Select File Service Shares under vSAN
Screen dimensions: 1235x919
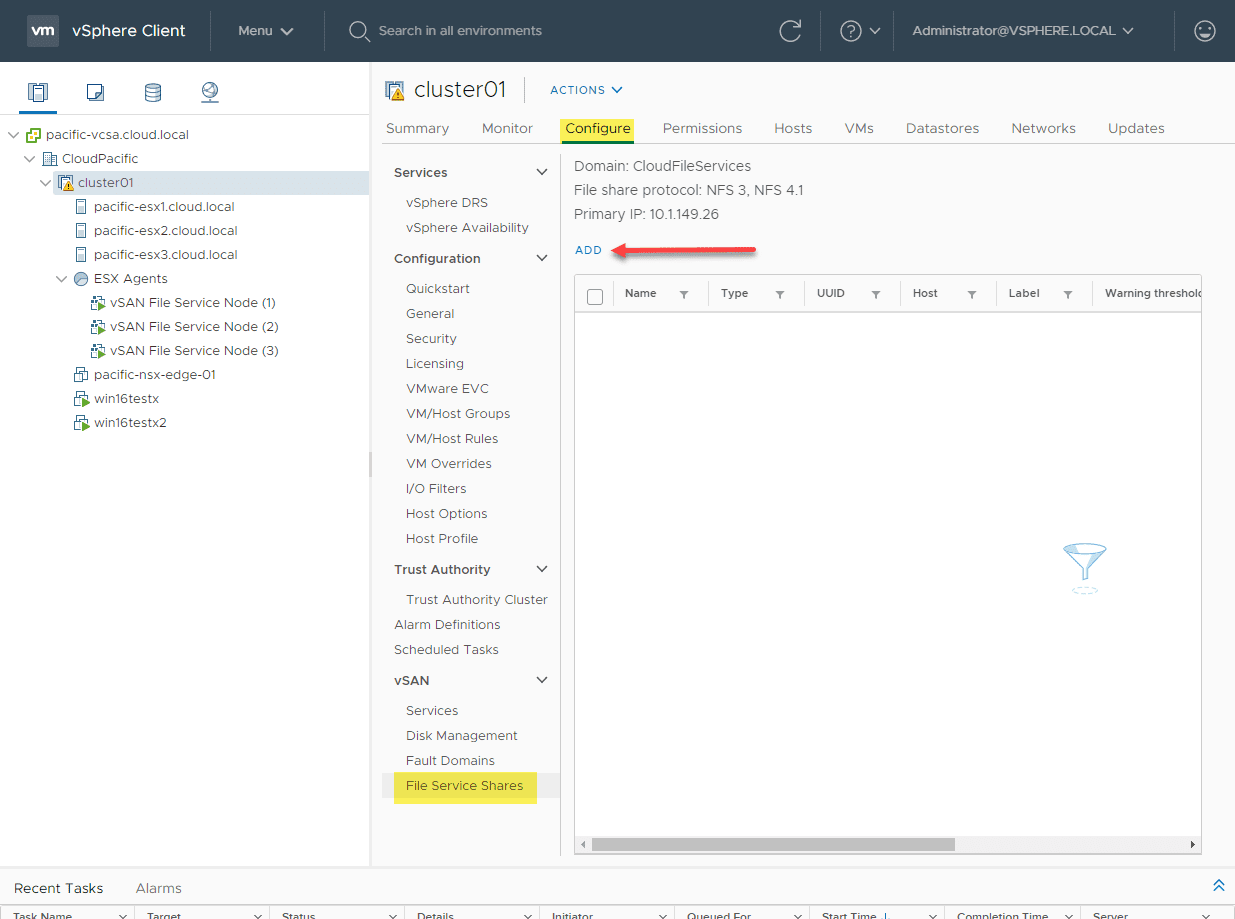[464, 787]
